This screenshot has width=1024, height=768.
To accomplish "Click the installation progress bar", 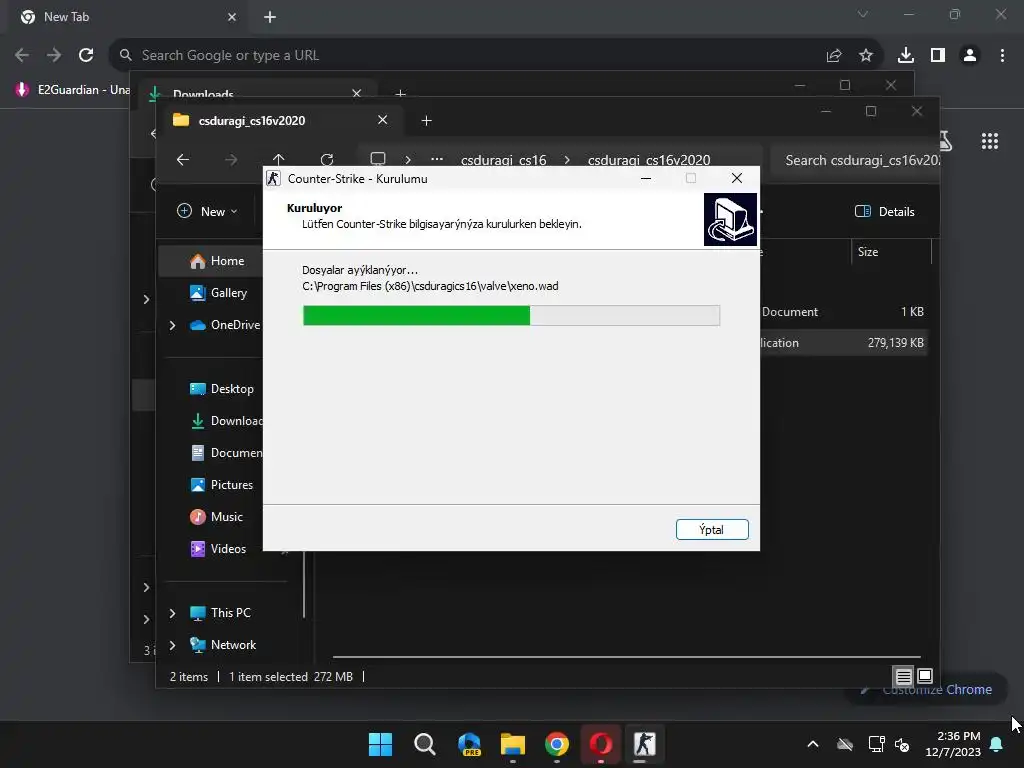I will tap(511, 315).
